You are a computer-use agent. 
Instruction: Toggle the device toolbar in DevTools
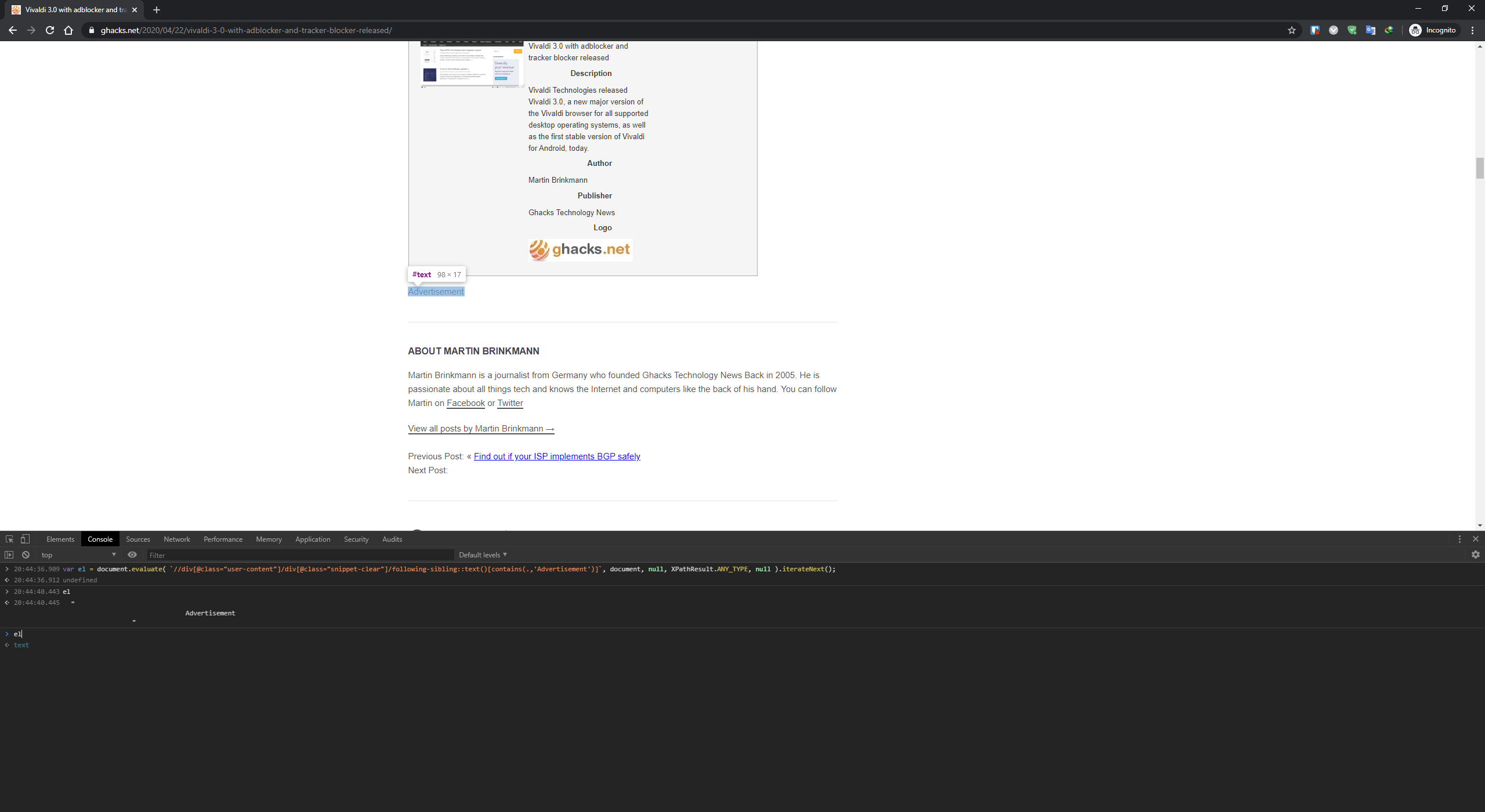click(x=25, y=539)
